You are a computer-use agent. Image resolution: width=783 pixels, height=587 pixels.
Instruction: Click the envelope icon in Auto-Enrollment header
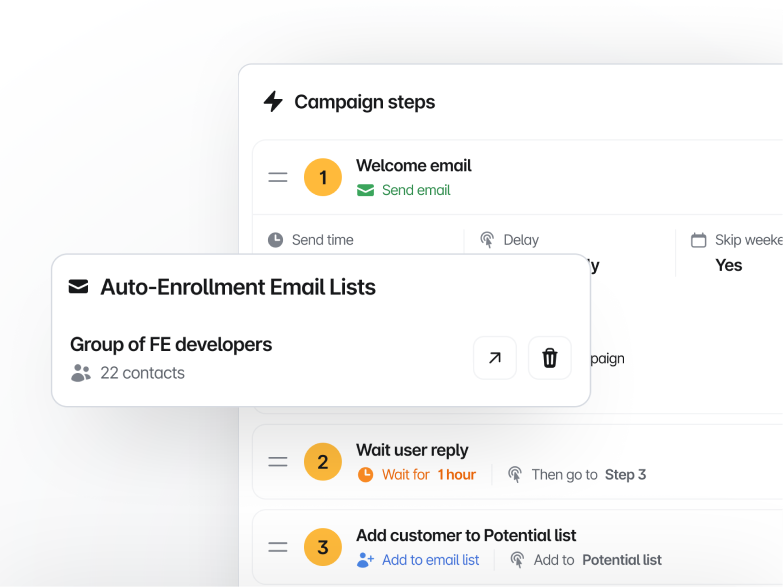point(78,287)
